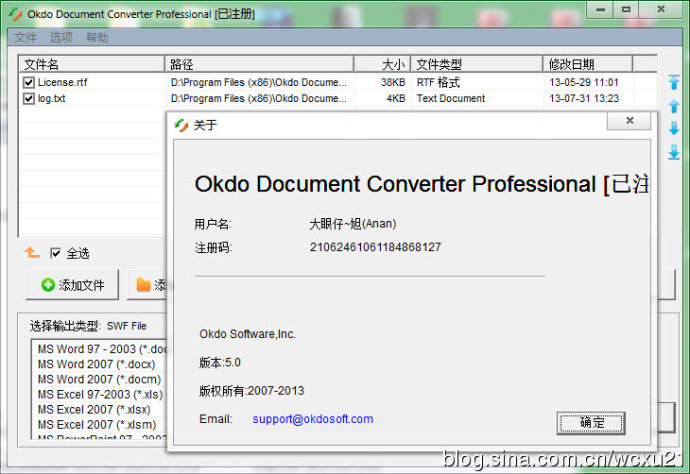Image resolution: width=690 pixels, height=474 pixels.
Task: Click the 13-07-31 13:23 date cell
Action: pos(584,99)
